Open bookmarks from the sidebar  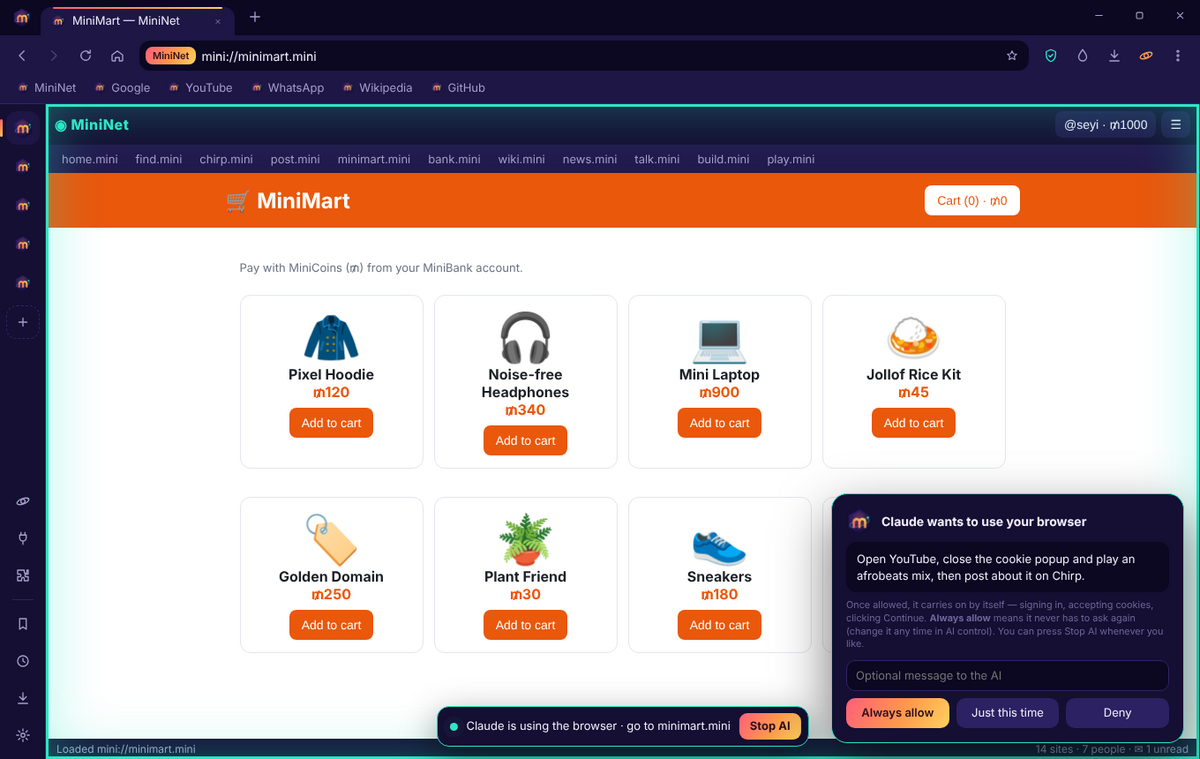(23, 623)
